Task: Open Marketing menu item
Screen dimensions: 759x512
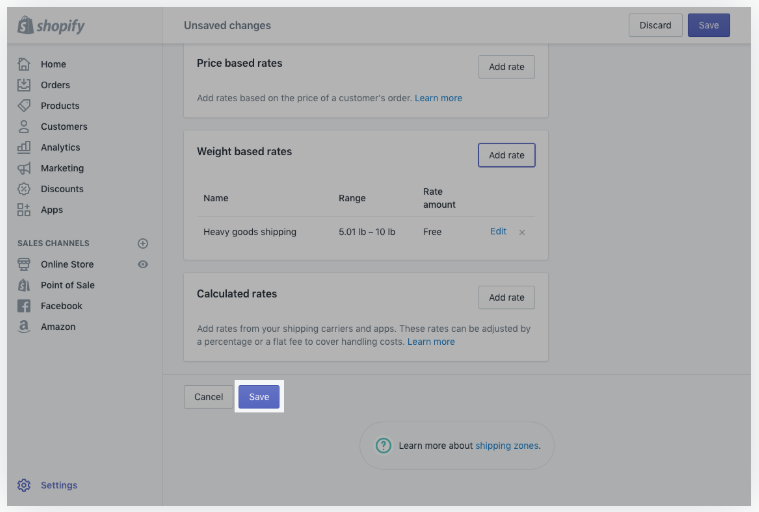Action: click(62, 168)
